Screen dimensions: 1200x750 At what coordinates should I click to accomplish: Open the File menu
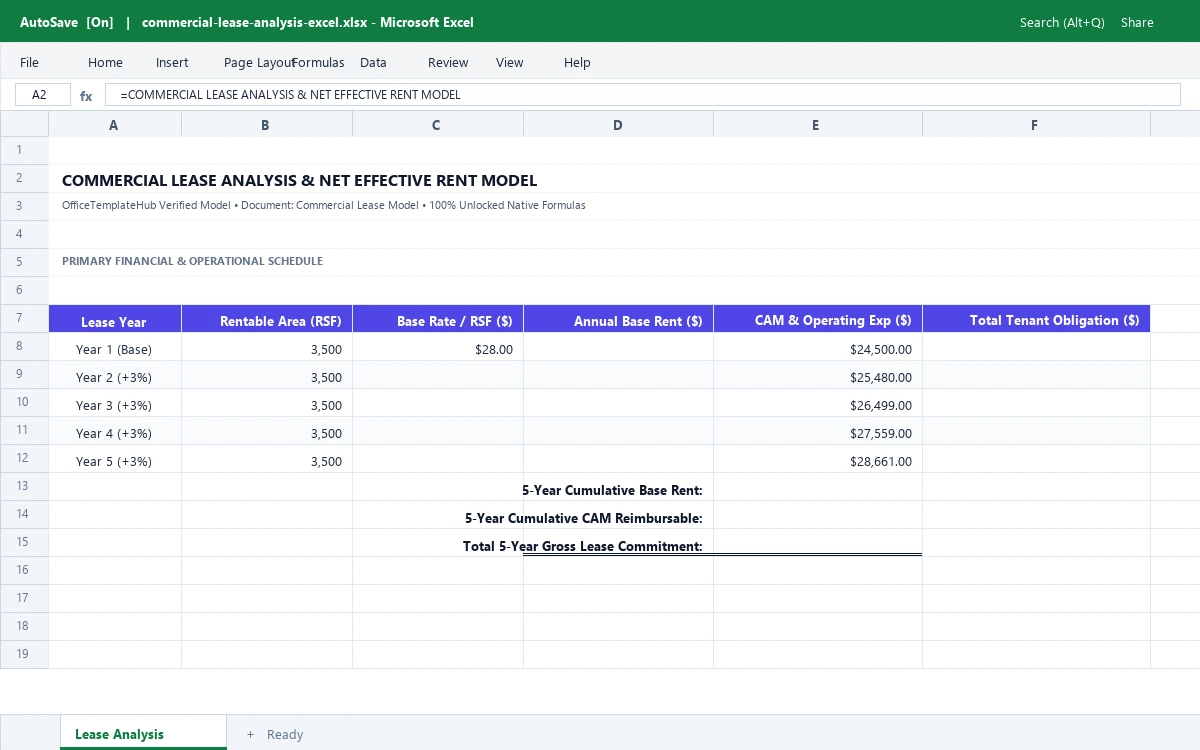[29, 62]
